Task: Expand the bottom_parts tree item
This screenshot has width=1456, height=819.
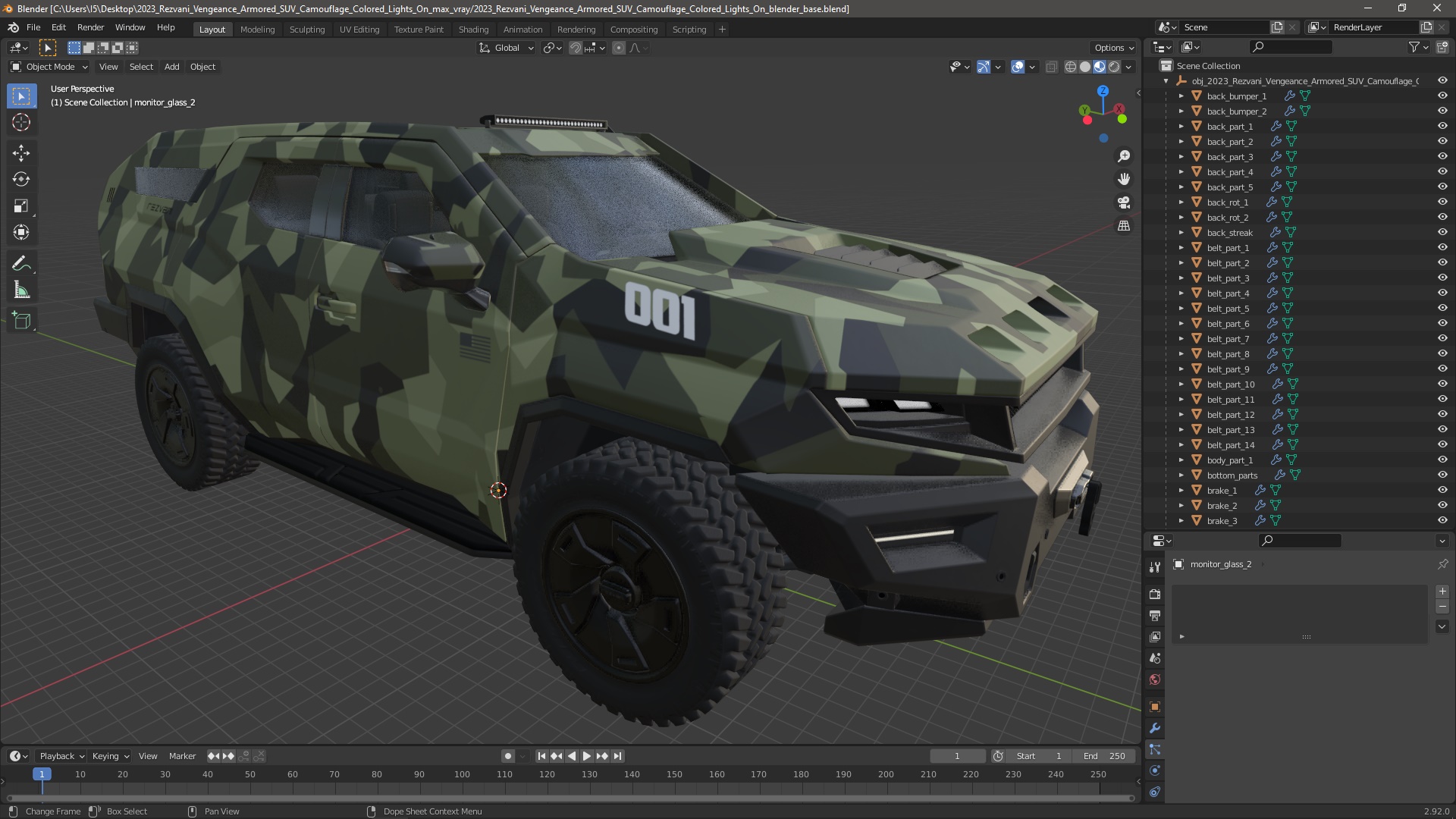Action: coord(1181,475)
